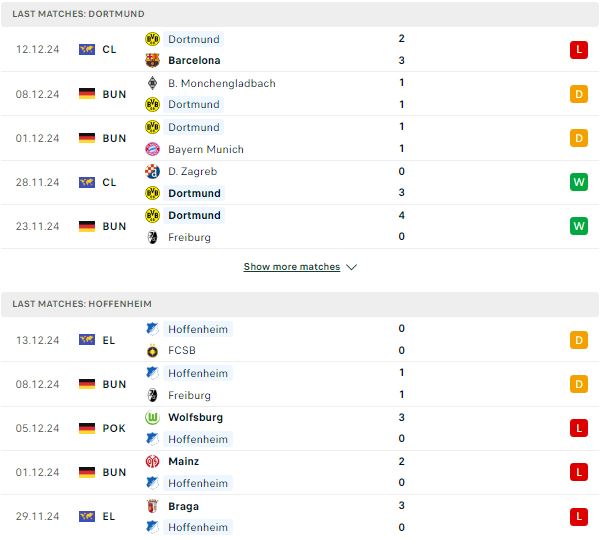Image resolution: width=609 pixels, height=539 pixels.
Task: Click the orange D badge for Bayern Munich match
Action: point(579,138)
